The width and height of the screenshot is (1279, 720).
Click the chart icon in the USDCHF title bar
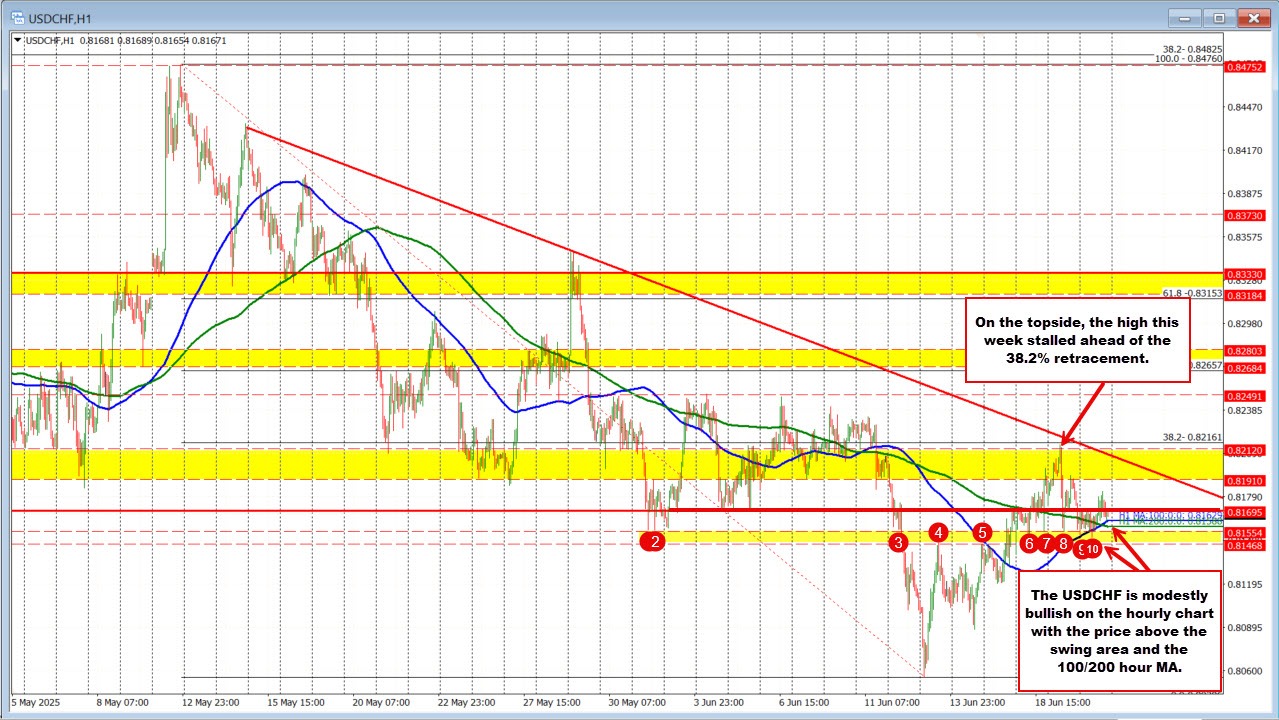click(15, 17)
